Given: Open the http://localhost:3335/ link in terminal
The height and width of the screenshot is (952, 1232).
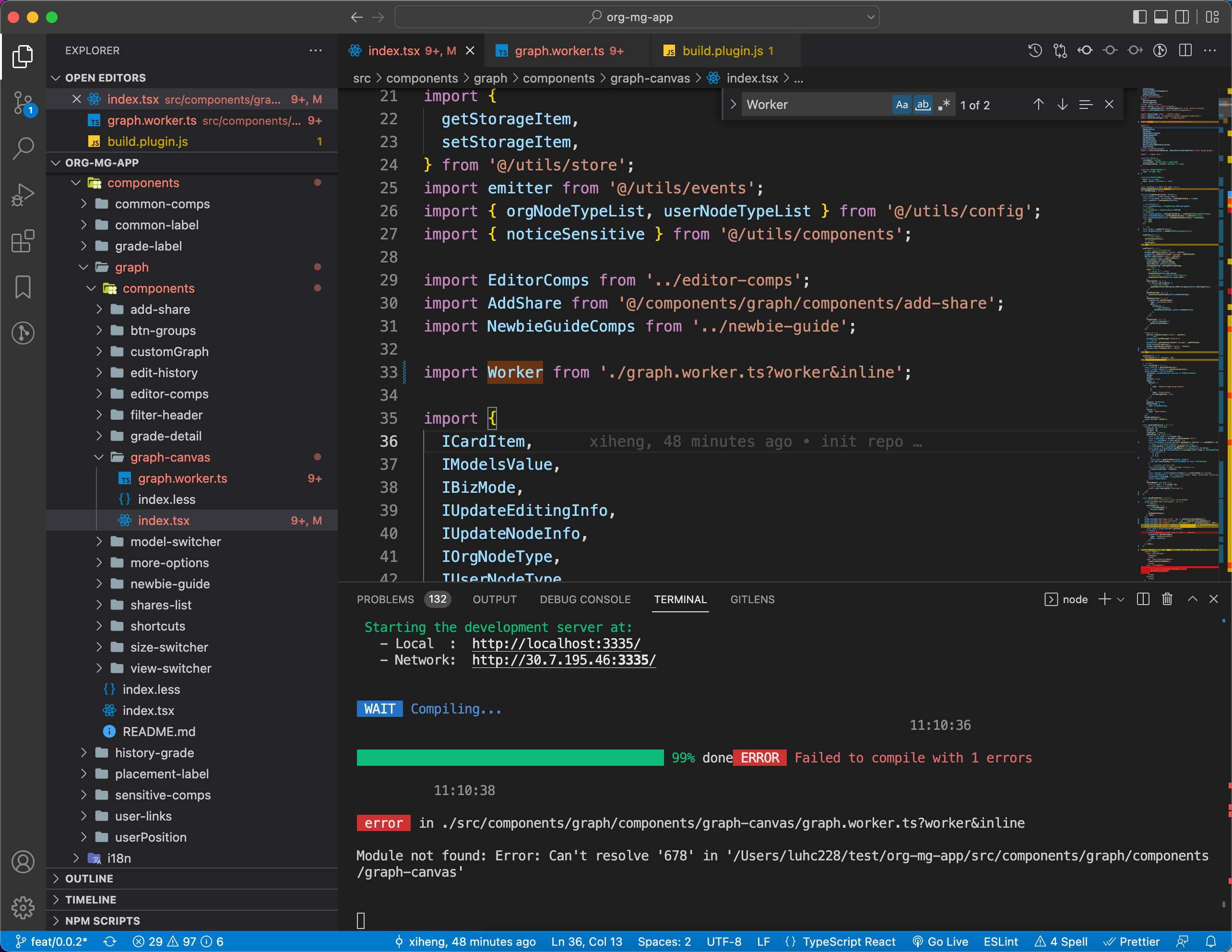Looking at the screenshot, I should 556,643.
